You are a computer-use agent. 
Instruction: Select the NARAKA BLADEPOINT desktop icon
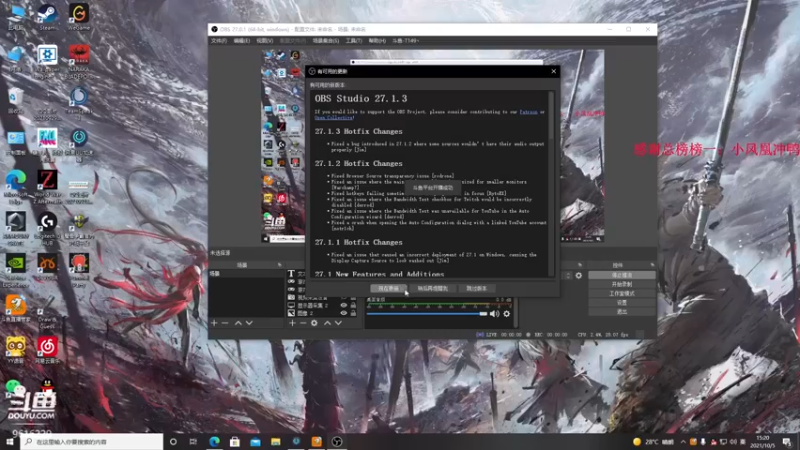79,61
